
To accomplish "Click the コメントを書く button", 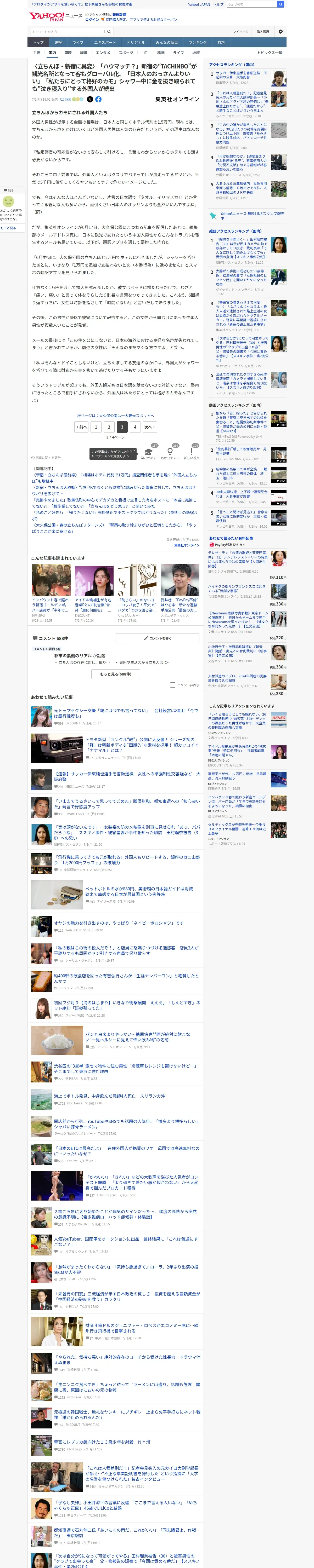I will 157,638.
